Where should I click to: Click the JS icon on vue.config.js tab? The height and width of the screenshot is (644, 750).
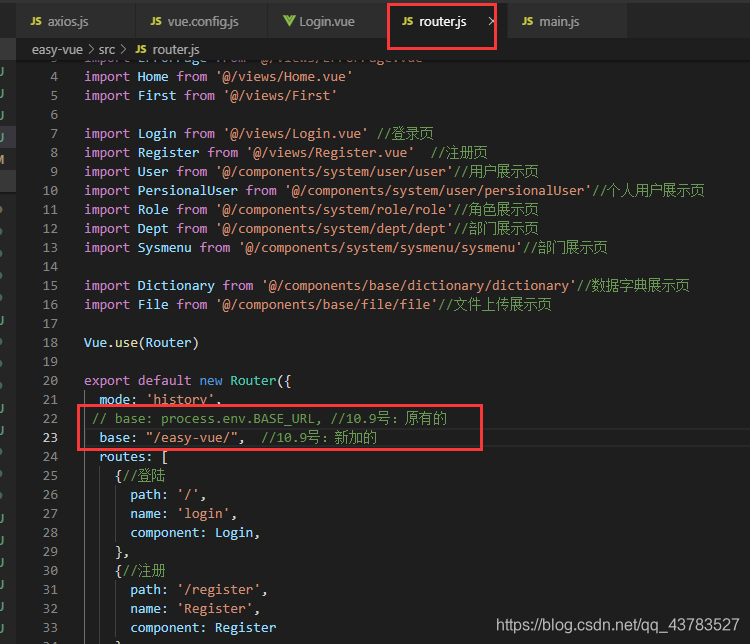[x=156, y=22]
